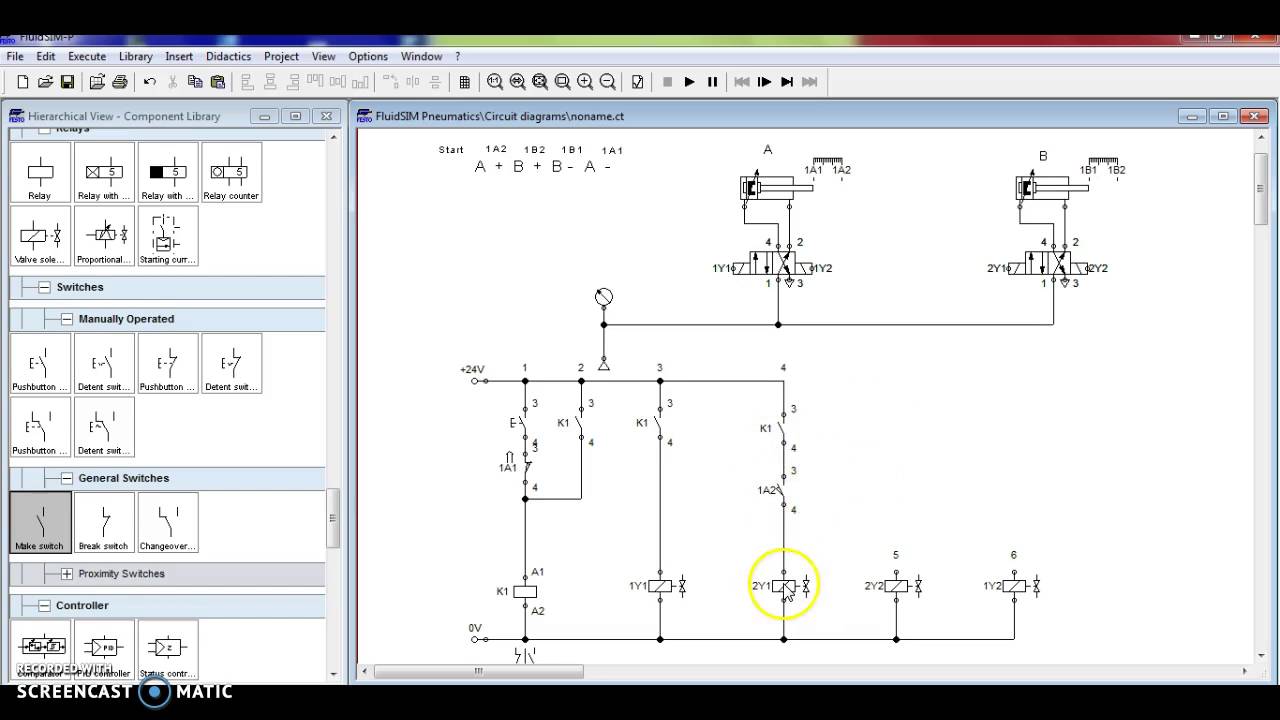
Task: Open the File menu
Action: tap(15, 57)
